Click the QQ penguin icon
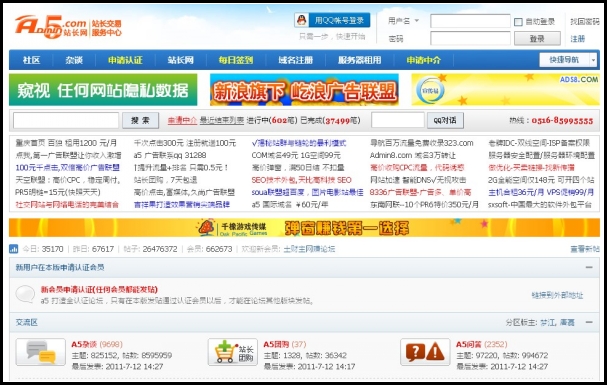Viewport: 607px width, 385px height. 302,20
